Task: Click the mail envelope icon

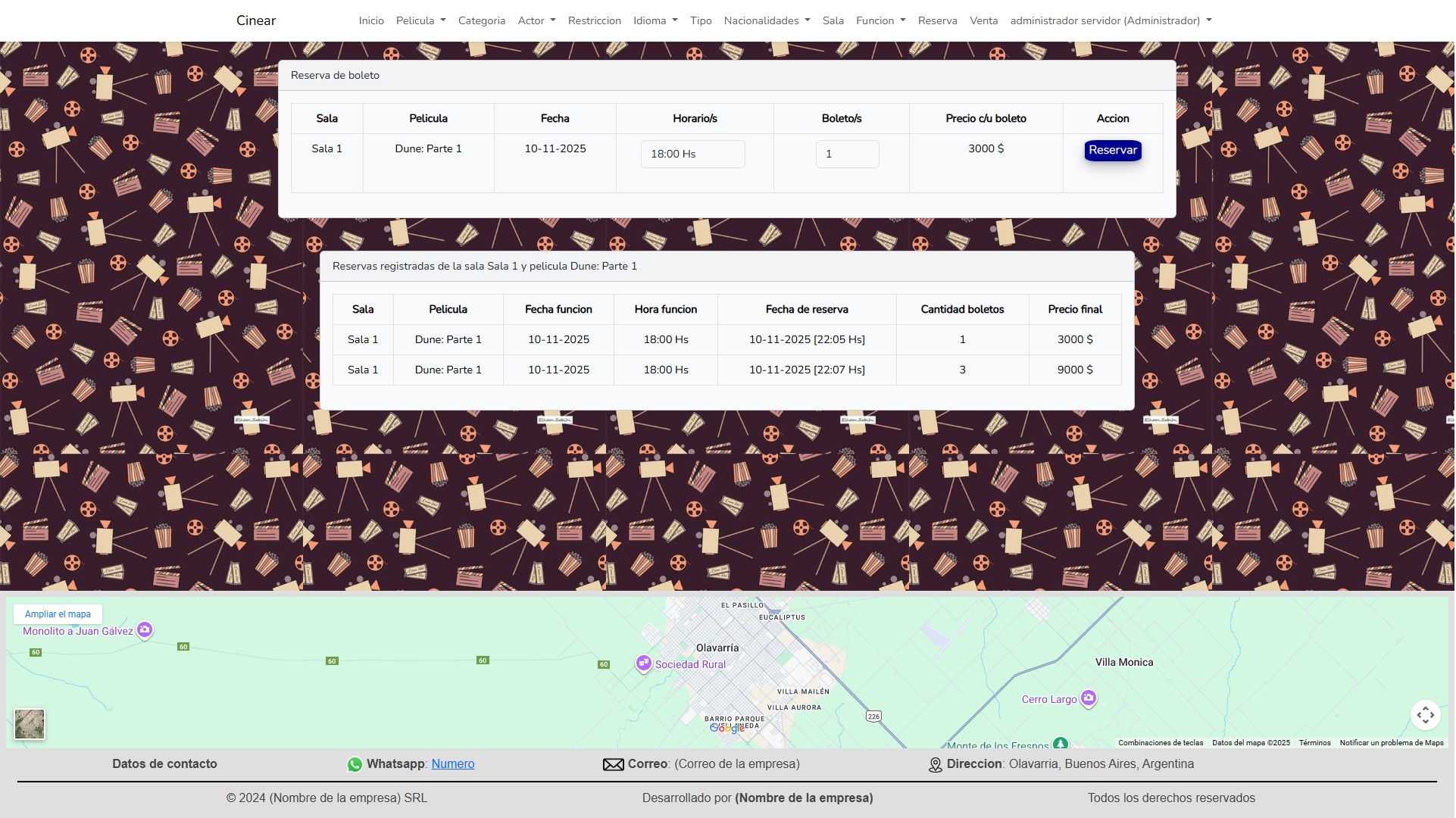Action: click(613, 765)
